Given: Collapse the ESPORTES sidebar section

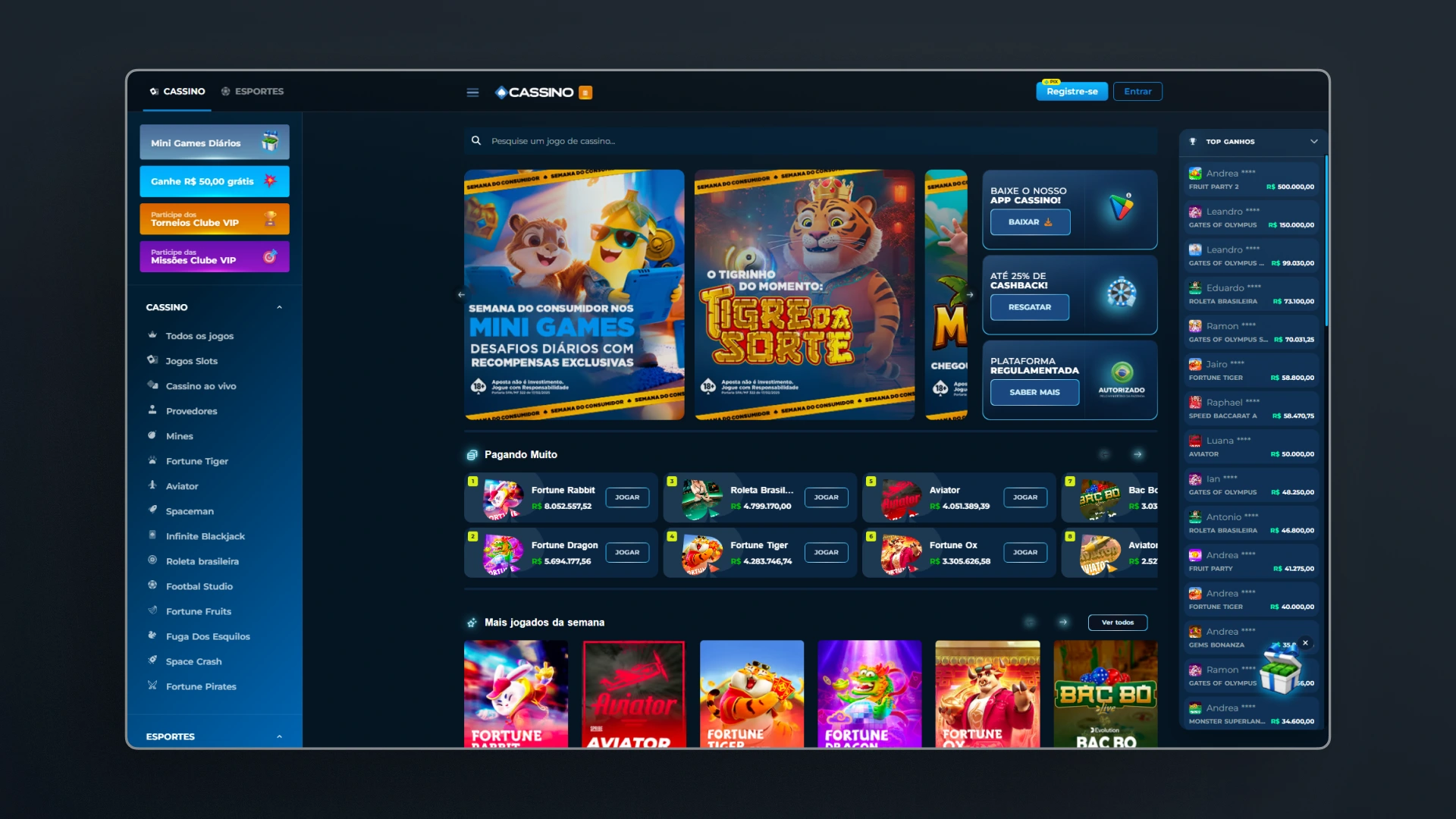Looking at the screenshot, I should (279, 736).
